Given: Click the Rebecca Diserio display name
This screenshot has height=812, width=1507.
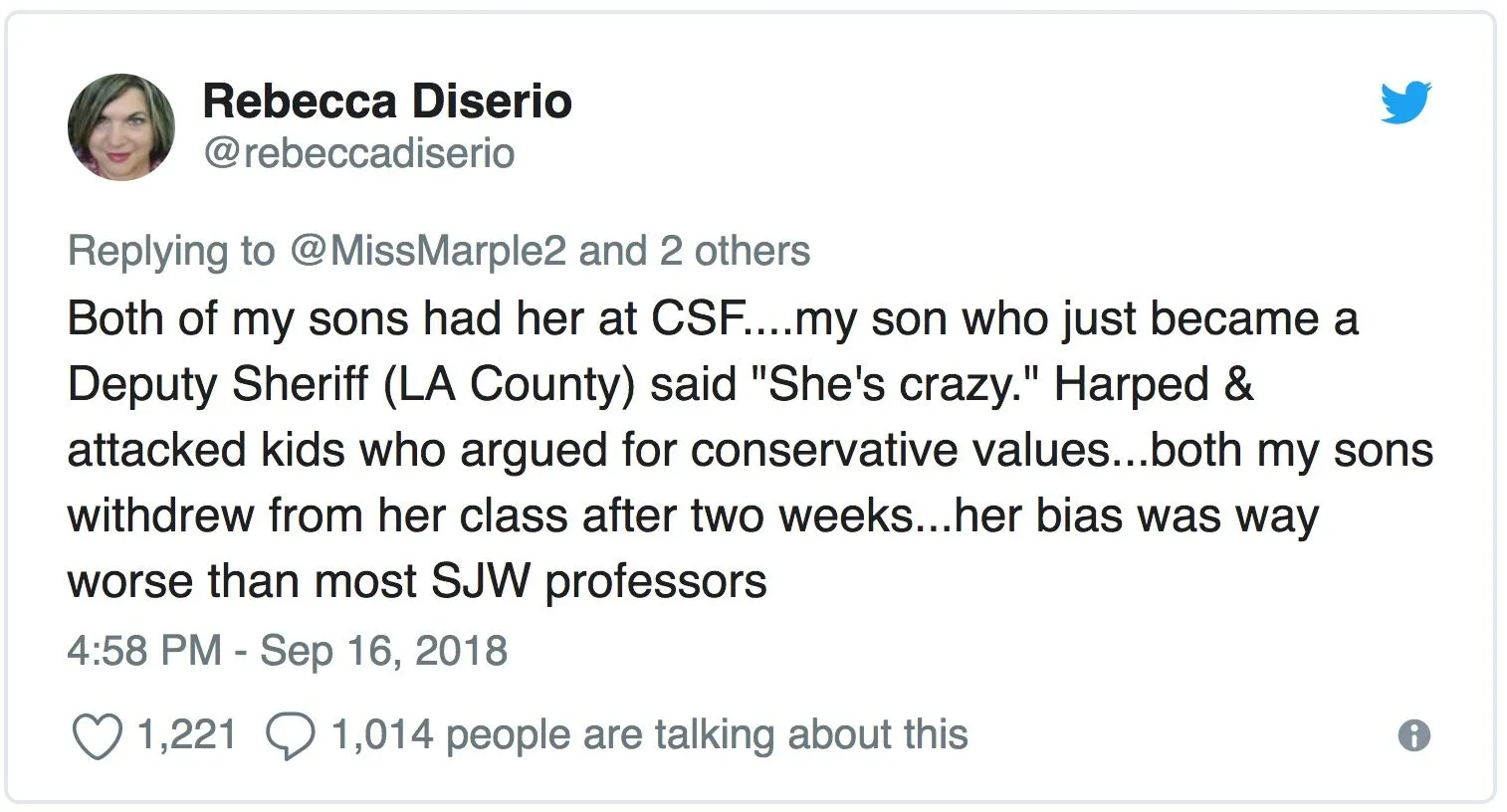Looking at the screenshot, I should pos(386,101).
